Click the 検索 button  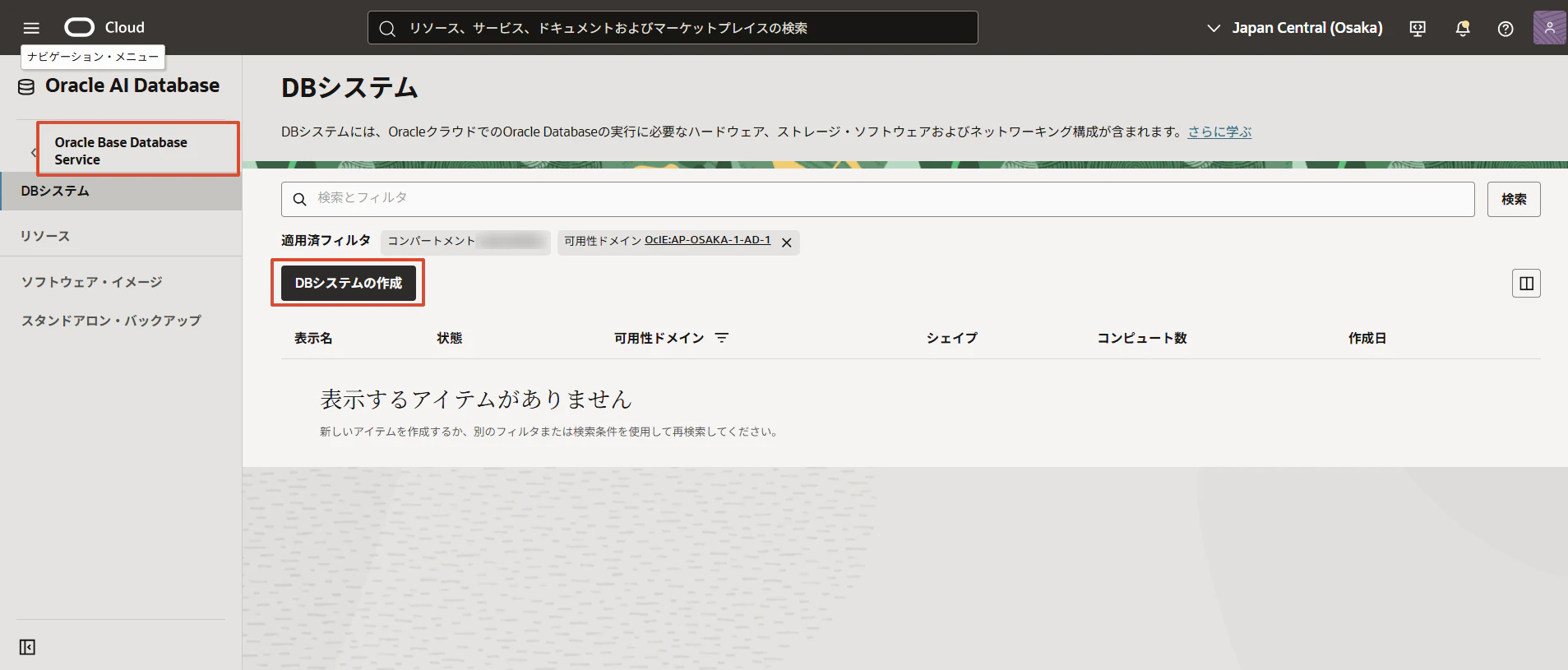tap(1514, 199)
